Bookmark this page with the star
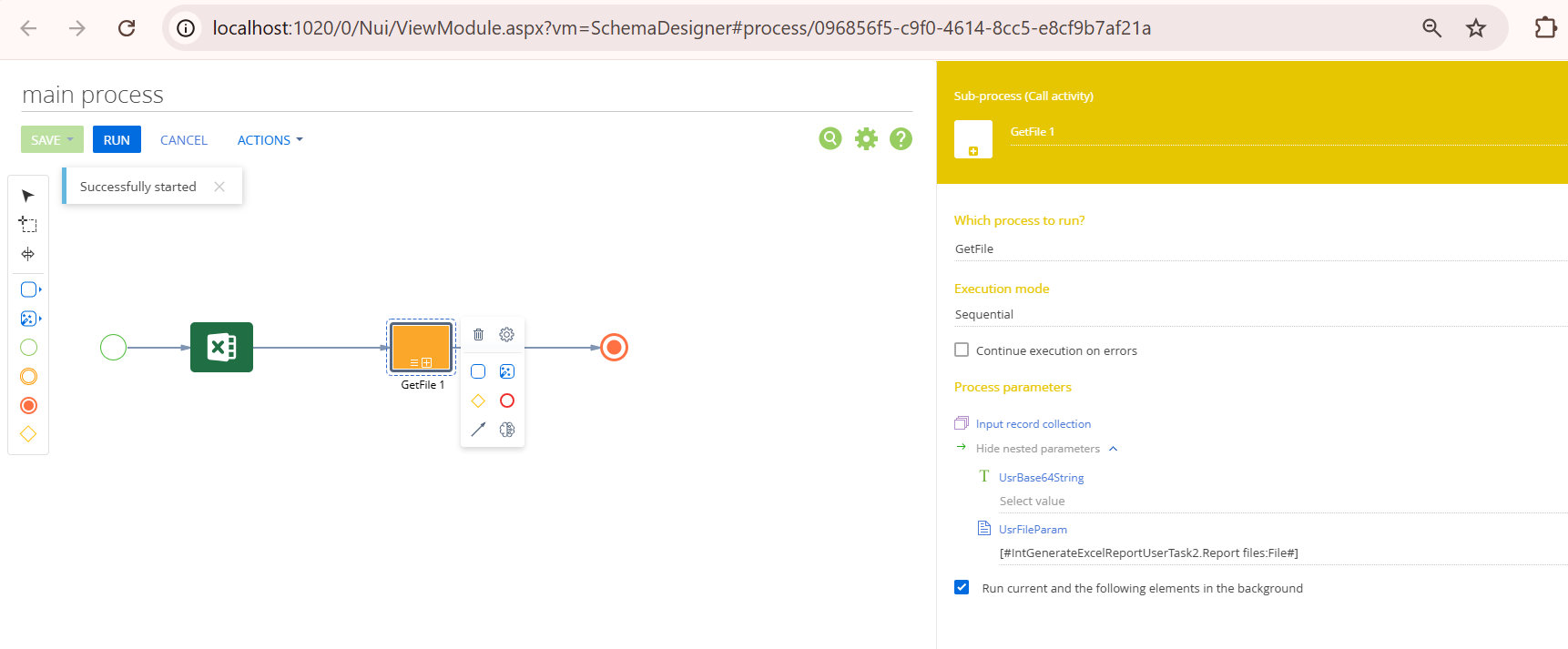 pyautogui.click(x=1476, y=28)
